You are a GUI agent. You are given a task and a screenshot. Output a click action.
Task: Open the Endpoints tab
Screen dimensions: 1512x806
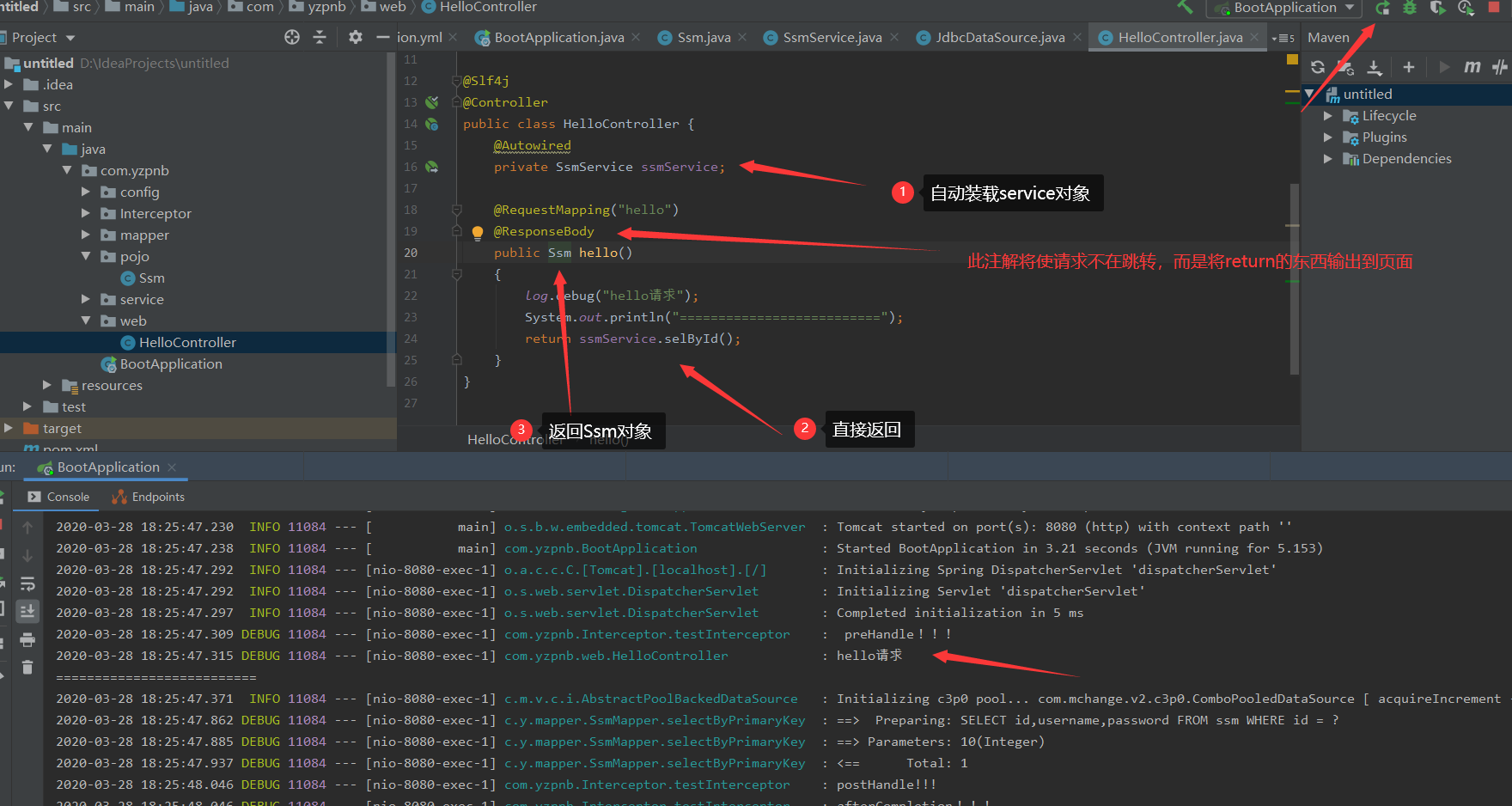[x=148, y=497]
